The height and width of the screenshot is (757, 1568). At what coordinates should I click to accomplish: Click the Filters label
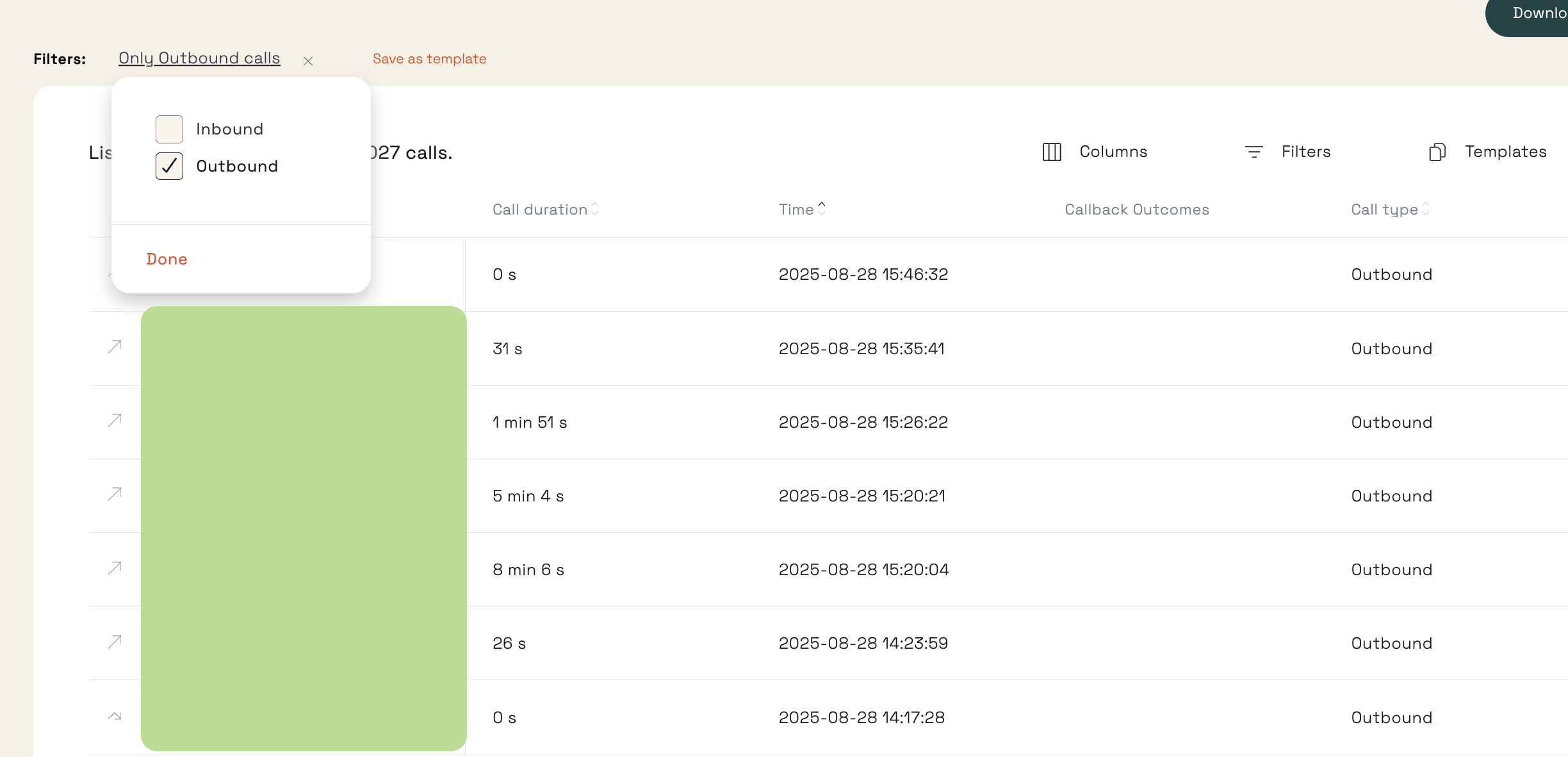[1306, 152]
